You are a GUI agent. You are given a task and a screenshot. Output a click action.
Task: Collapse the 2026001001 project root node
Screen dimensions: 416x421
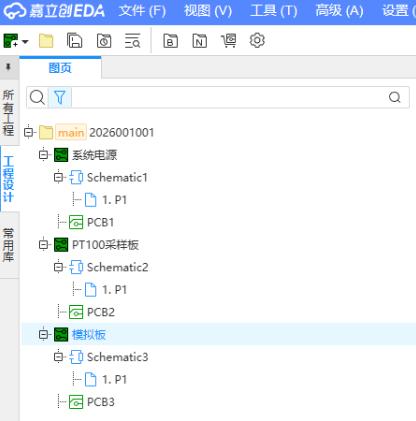pos(29,132)
